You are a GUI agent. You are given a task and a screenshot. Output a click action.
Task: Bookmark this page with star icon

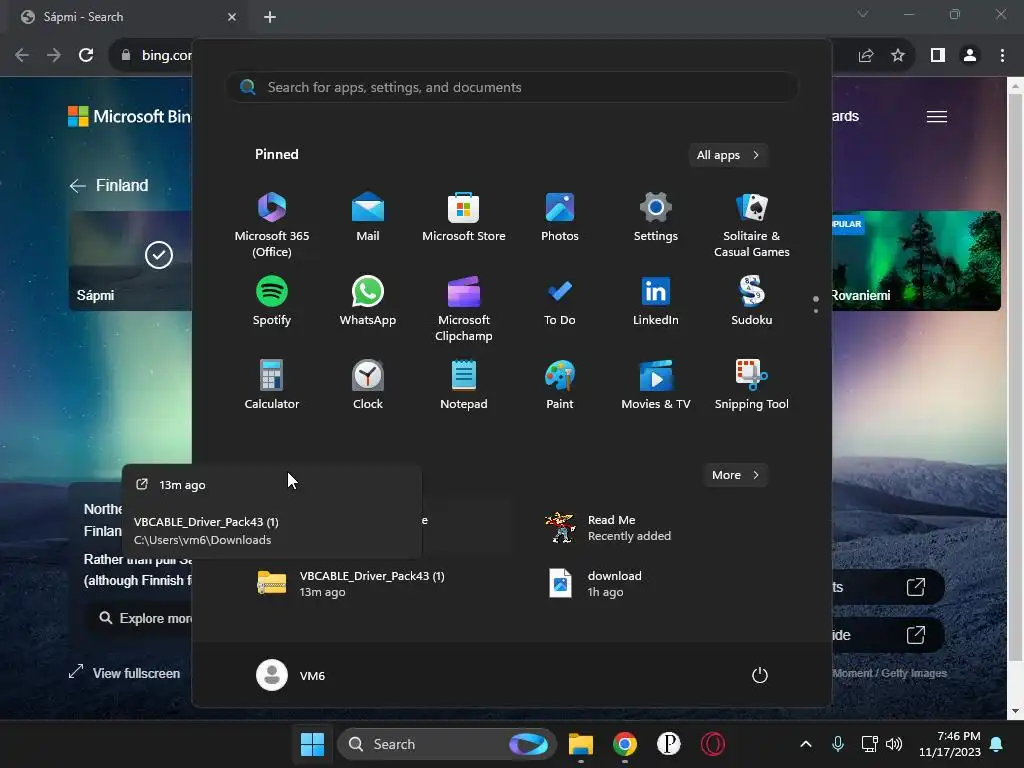pos(898,56)
